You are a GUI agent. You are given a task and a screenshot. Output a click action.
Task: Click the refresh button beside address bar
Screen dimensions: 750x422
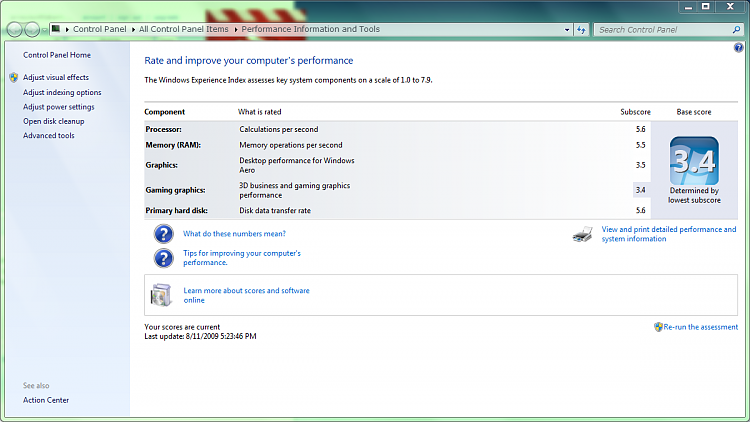coord(581,30)
